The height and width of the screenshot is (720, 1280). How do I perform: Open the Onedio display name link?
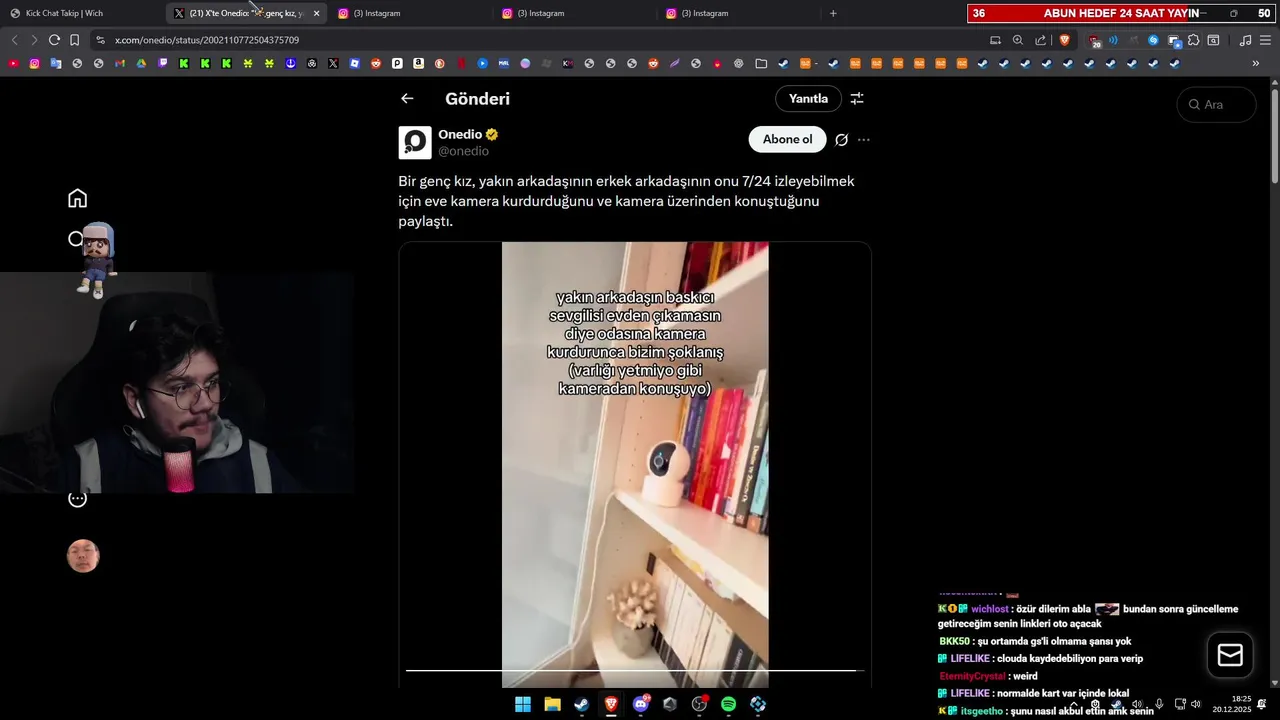[460, 134]
